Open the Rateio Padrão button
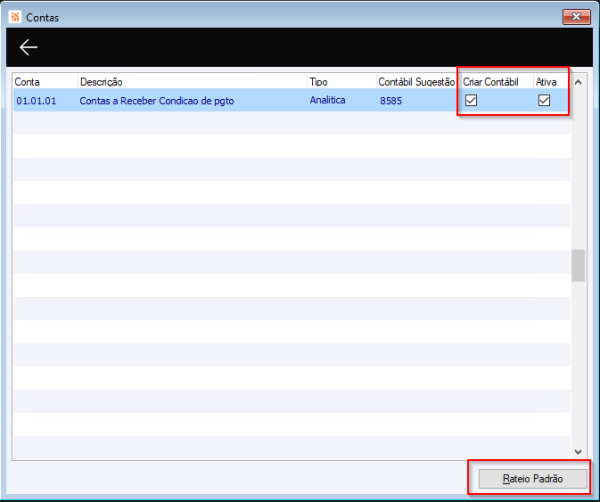The width and height of the screenshot is (600, 502). click(533, 478)
